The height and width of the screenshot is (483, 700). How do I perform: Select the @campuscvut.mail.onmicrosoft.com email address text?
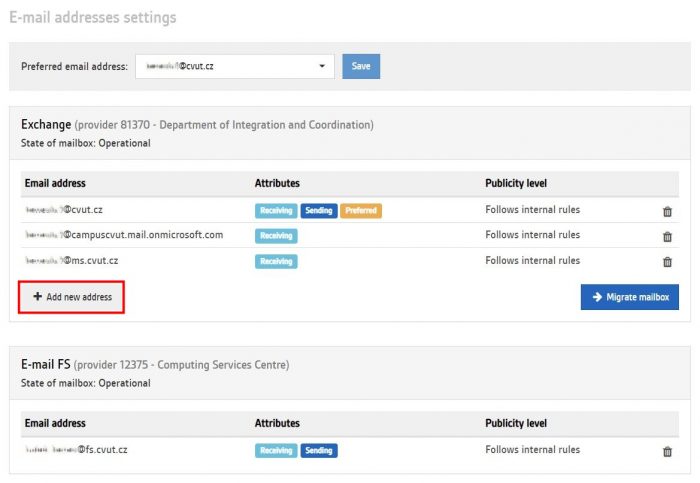[124, 235]
